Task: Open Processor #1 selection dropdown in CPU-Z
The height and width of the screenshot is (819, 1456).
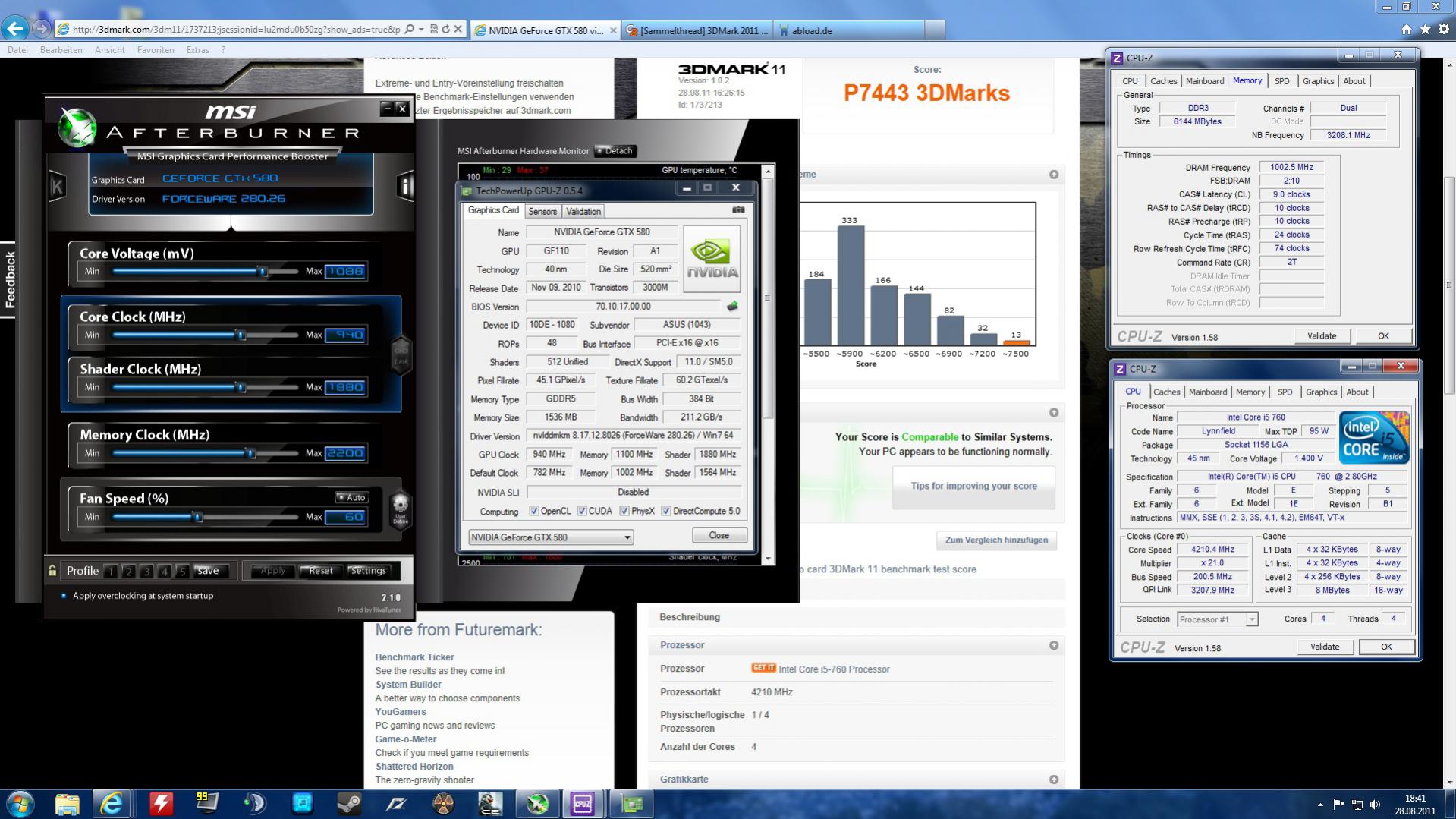Action: pos(1217,619)
